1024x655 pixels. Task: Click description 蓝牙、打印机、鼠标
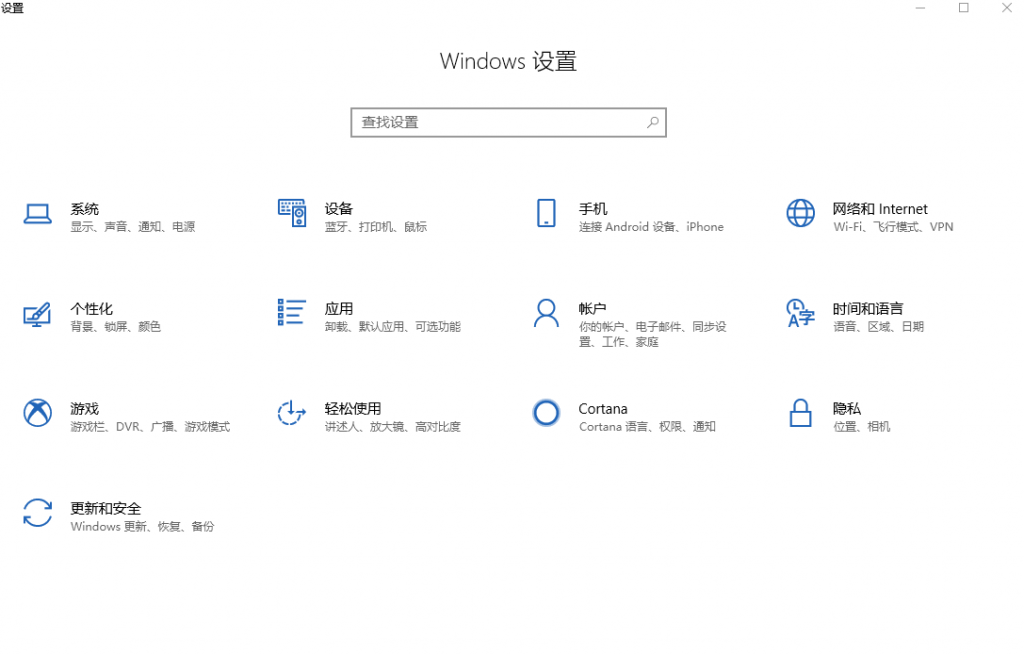point(376,227)
